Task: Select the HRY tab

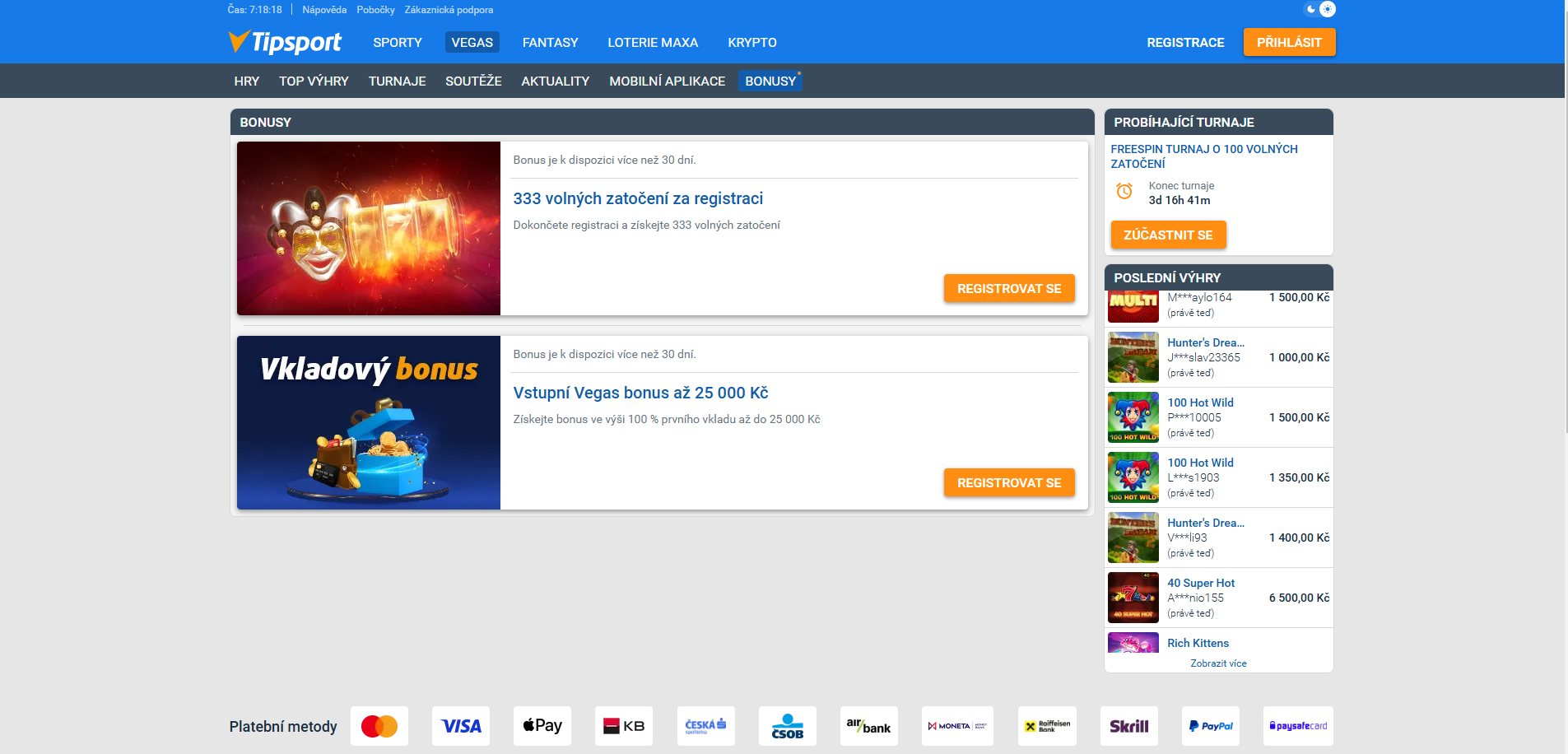Action: tap(247, 81)
